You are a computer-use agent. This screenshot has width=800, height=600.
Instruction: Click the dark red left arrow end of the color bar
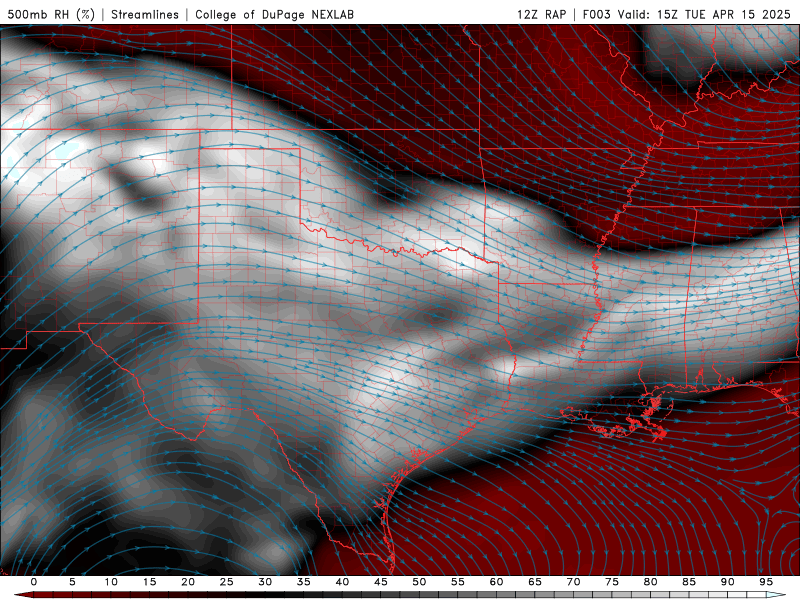(x=24, y=595)
